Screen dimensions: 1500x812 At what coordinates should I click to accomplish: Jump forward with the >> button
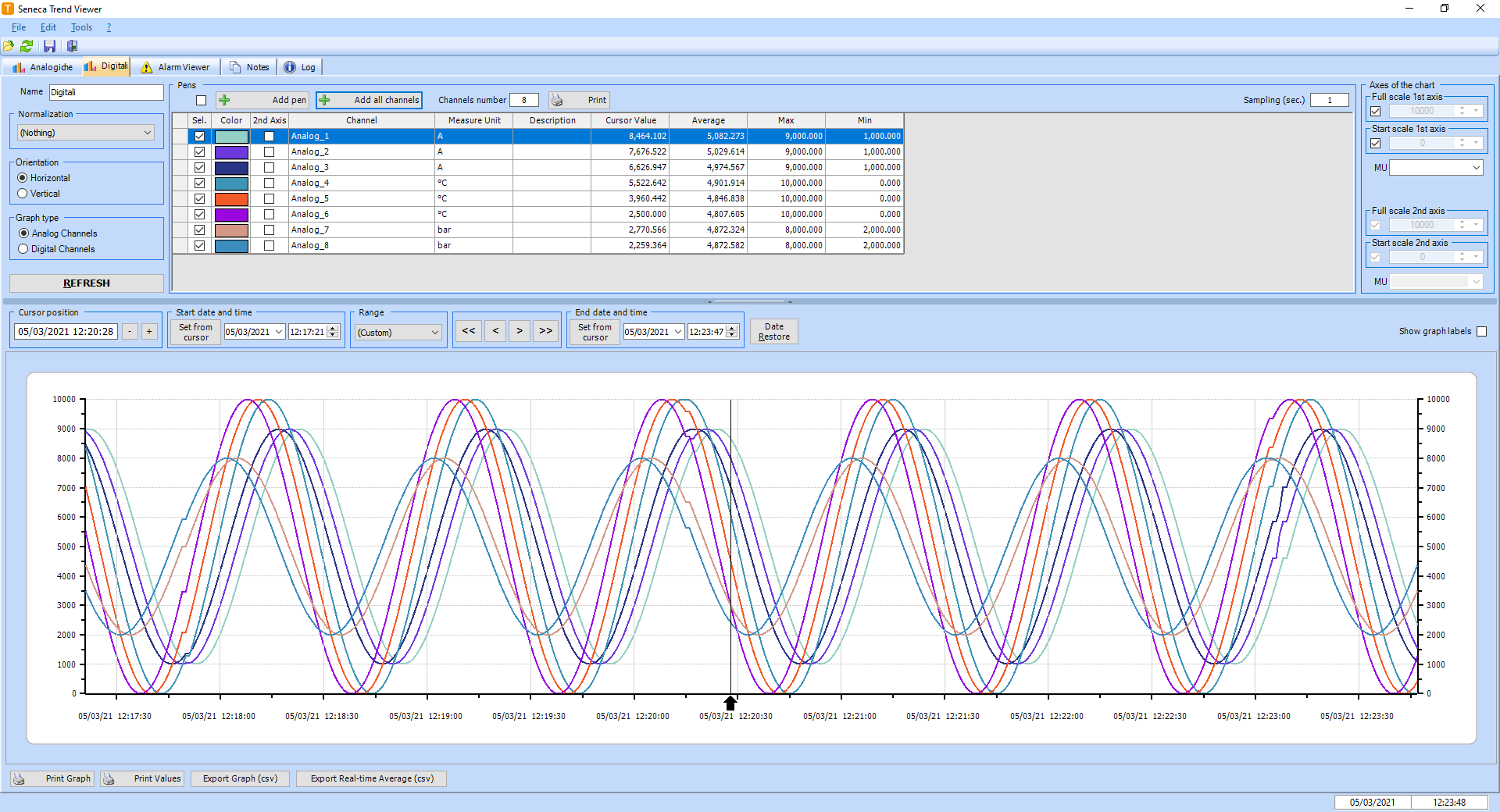tap(546, 331)
